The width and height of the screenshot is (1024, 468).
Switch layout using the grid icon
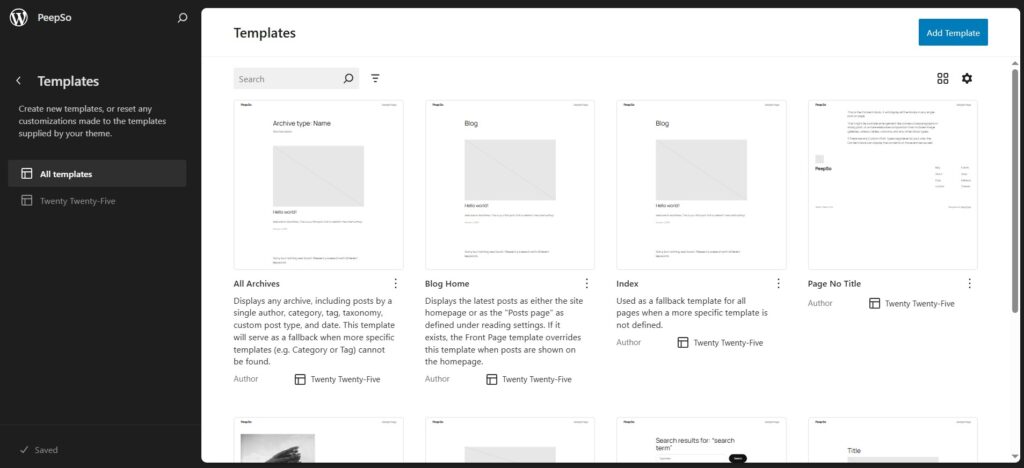click(942, 79)
